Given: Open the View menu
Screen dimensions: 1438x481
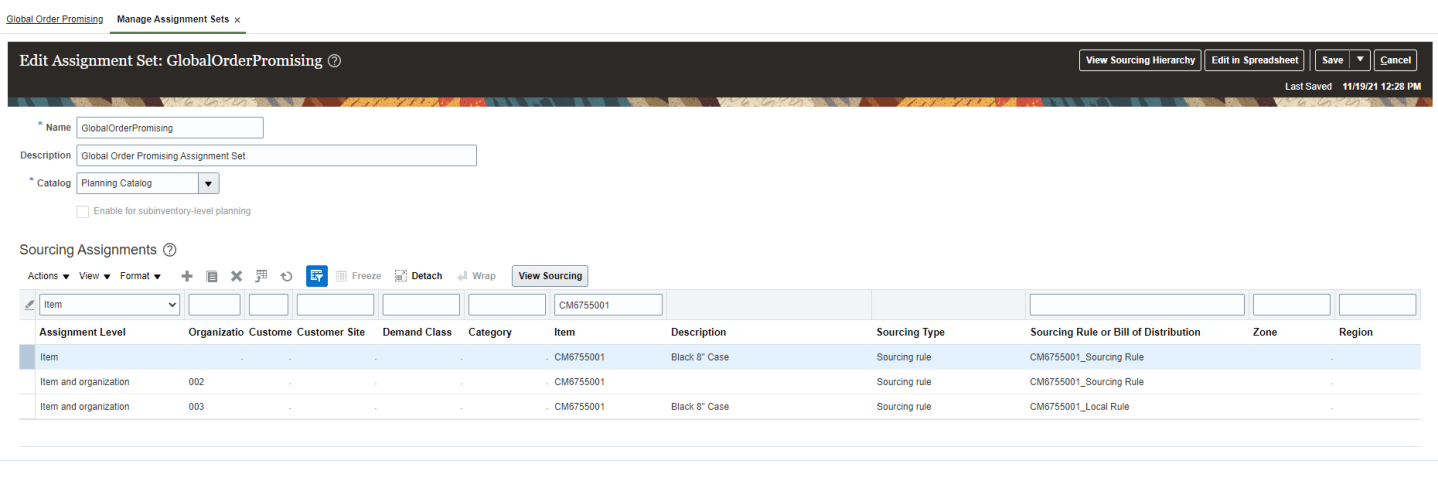Looking at the screenshot, I should tap(94, 276).
